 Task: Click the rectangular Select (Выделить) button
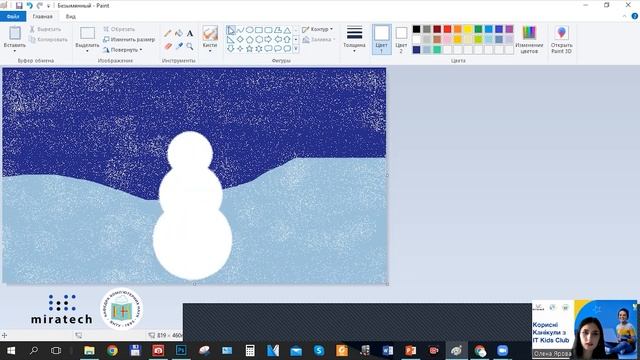click(x=87, y=33)
